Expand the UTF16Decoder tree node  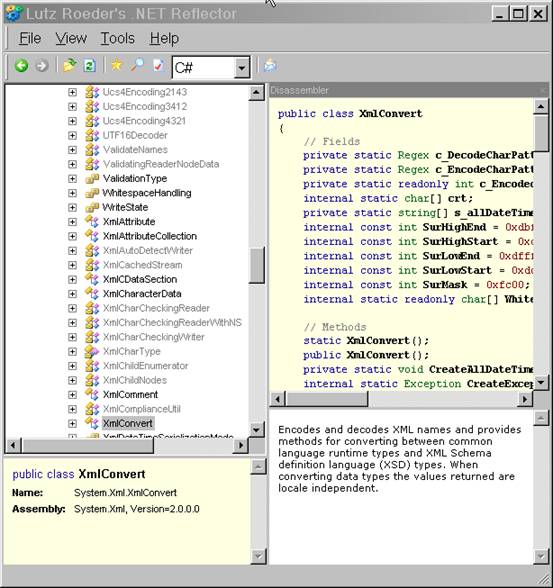(x=72, y=135)
